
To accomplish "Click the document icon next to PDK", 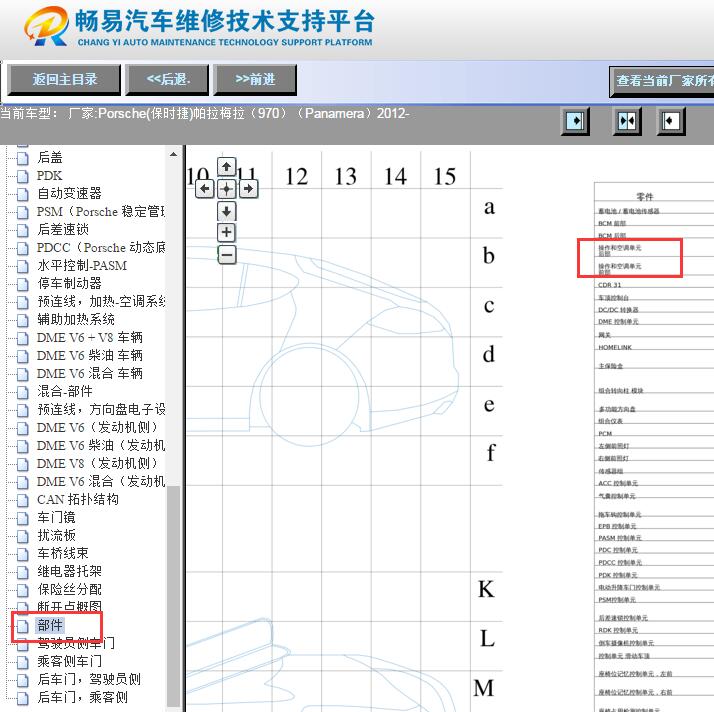I will point(22,176).
